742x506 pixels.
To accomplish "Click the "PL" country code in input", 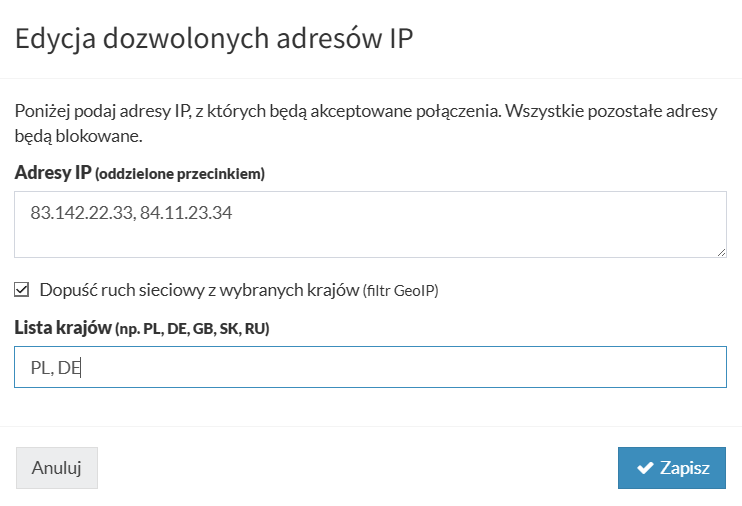I will [40, 368].
